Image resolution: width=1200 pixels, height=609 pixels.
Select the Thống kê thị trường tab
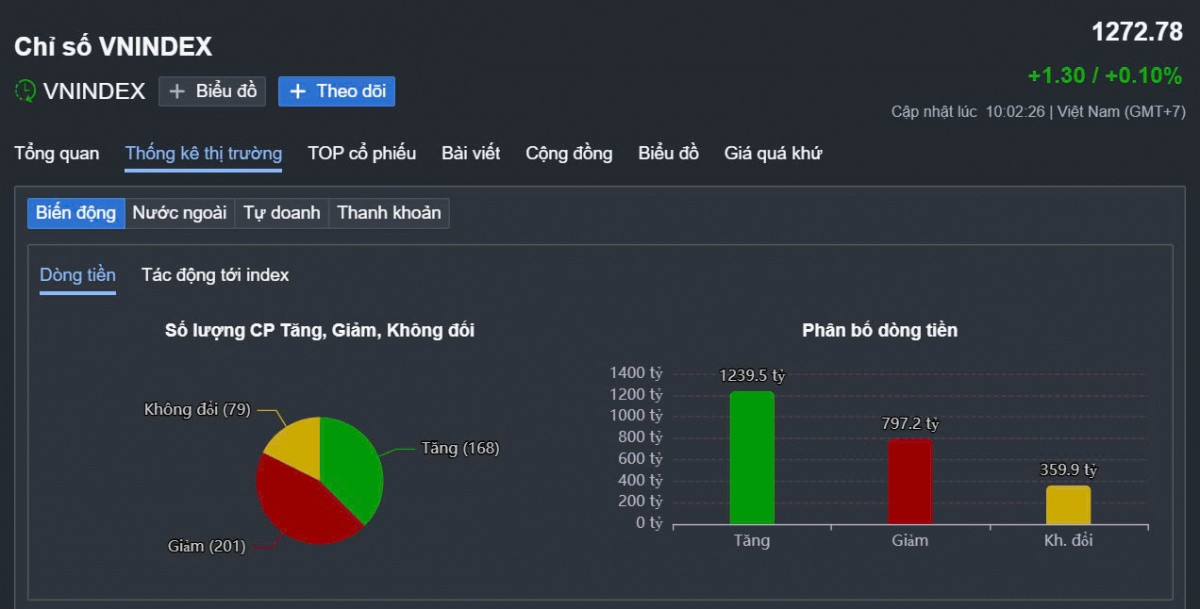pos(203,153)
